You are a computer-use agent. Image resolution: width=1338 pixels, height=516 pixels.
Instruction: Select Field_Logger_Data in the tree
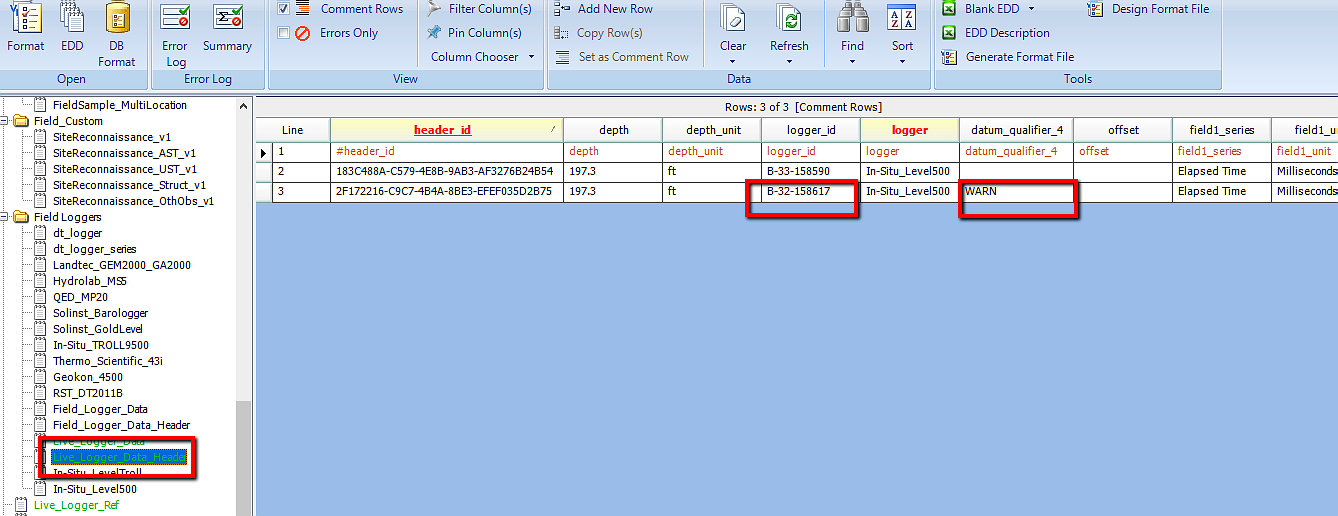100,409
